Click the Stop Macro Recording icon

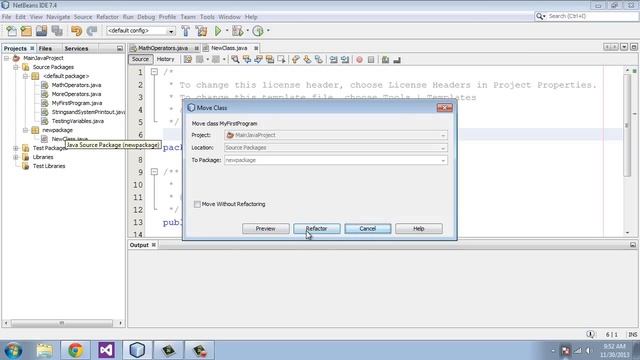(371, 60)
